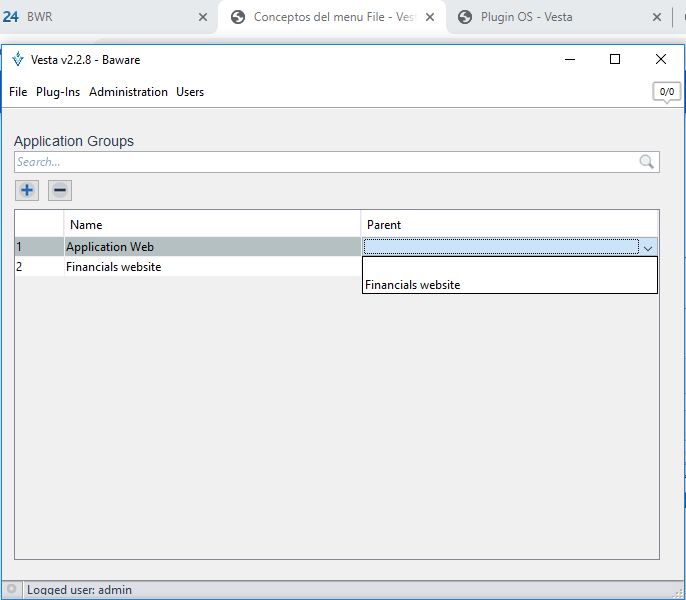Collapse the Parent dropdown using its arrow
The width and height of the screenshot is (686, 600).
tap(648, 247)
